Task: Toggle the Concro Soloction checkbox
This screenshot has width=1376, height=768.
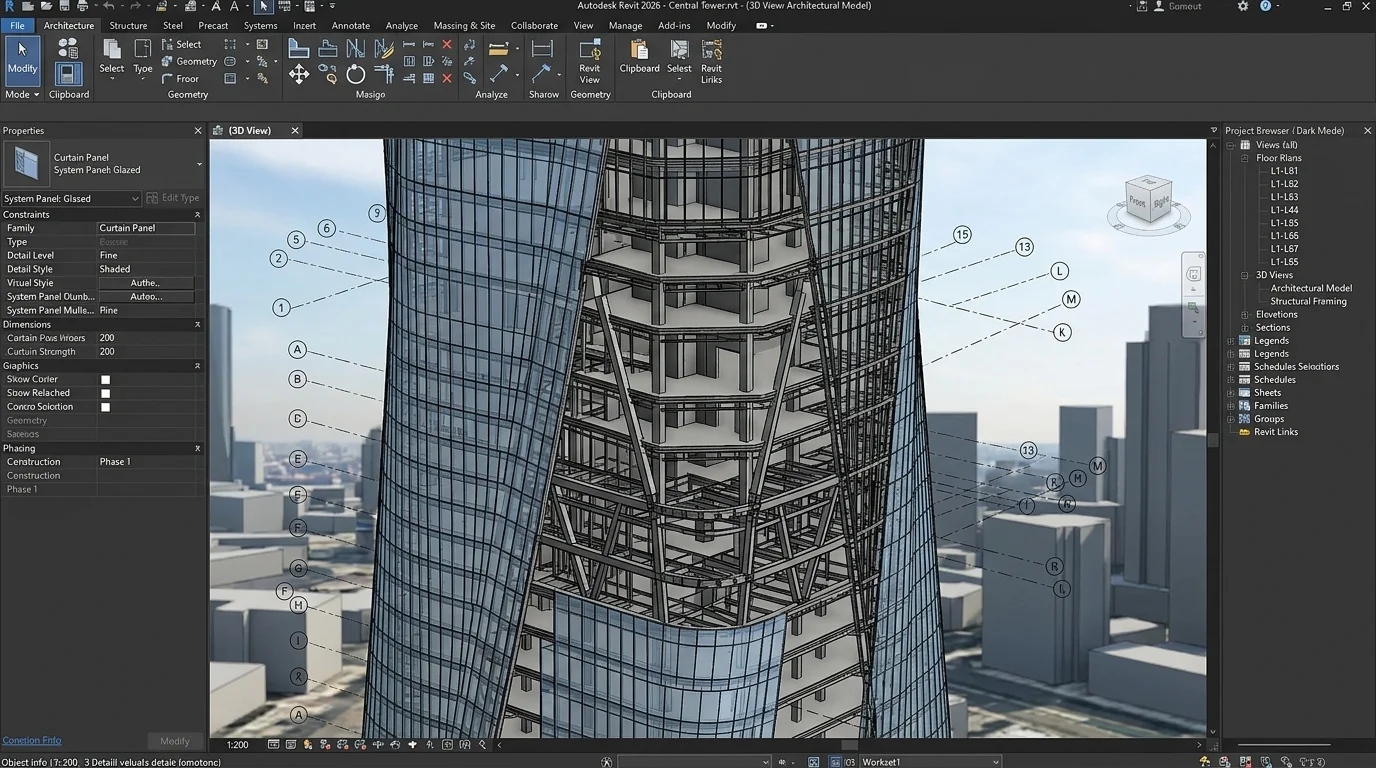Action: 105,407
